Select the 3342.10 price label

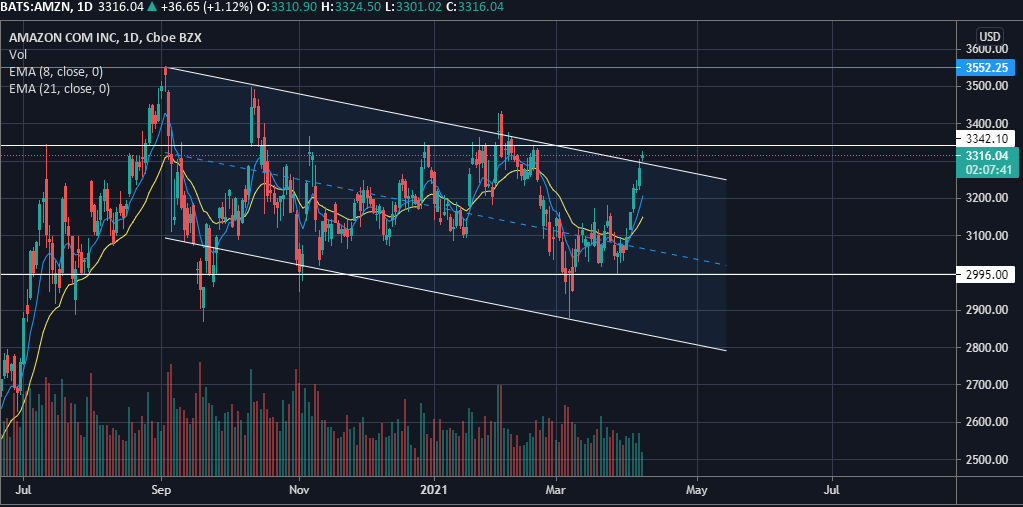[x=986, y=138]
